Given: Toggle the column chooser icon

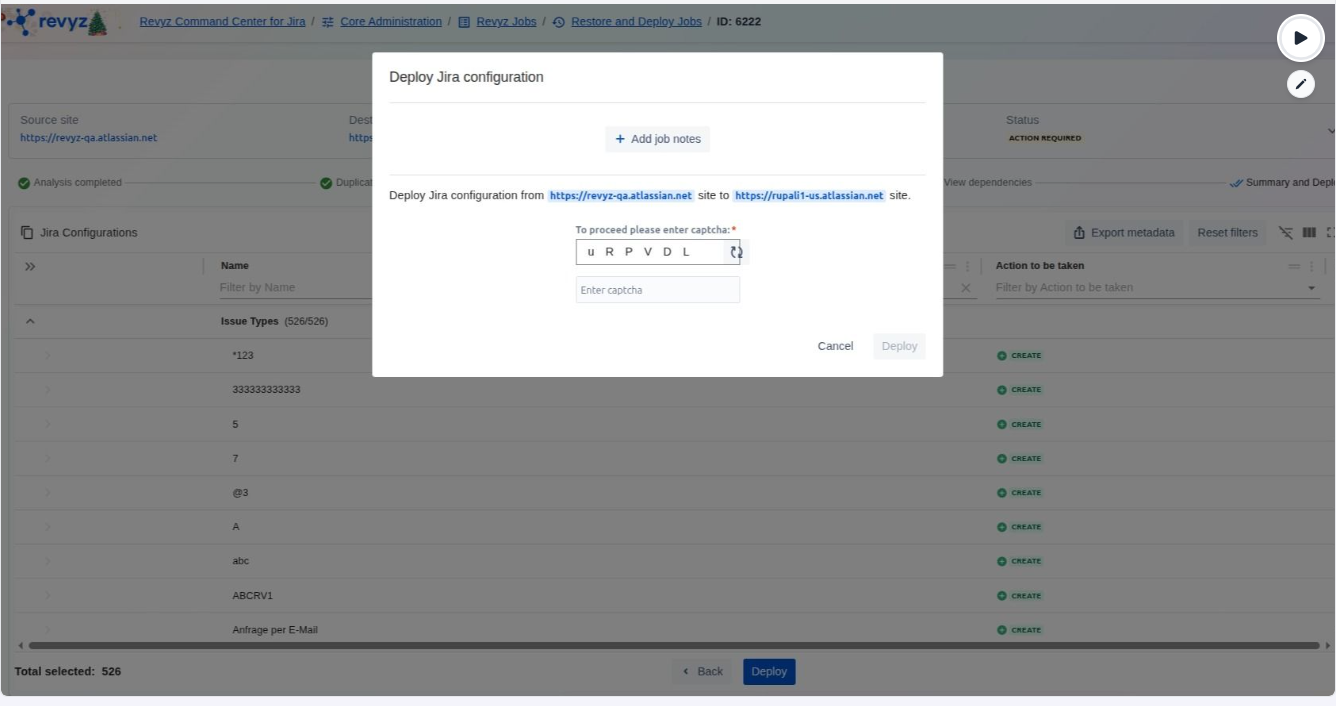Looking at the screenshot, I should tap(1309, 233).
